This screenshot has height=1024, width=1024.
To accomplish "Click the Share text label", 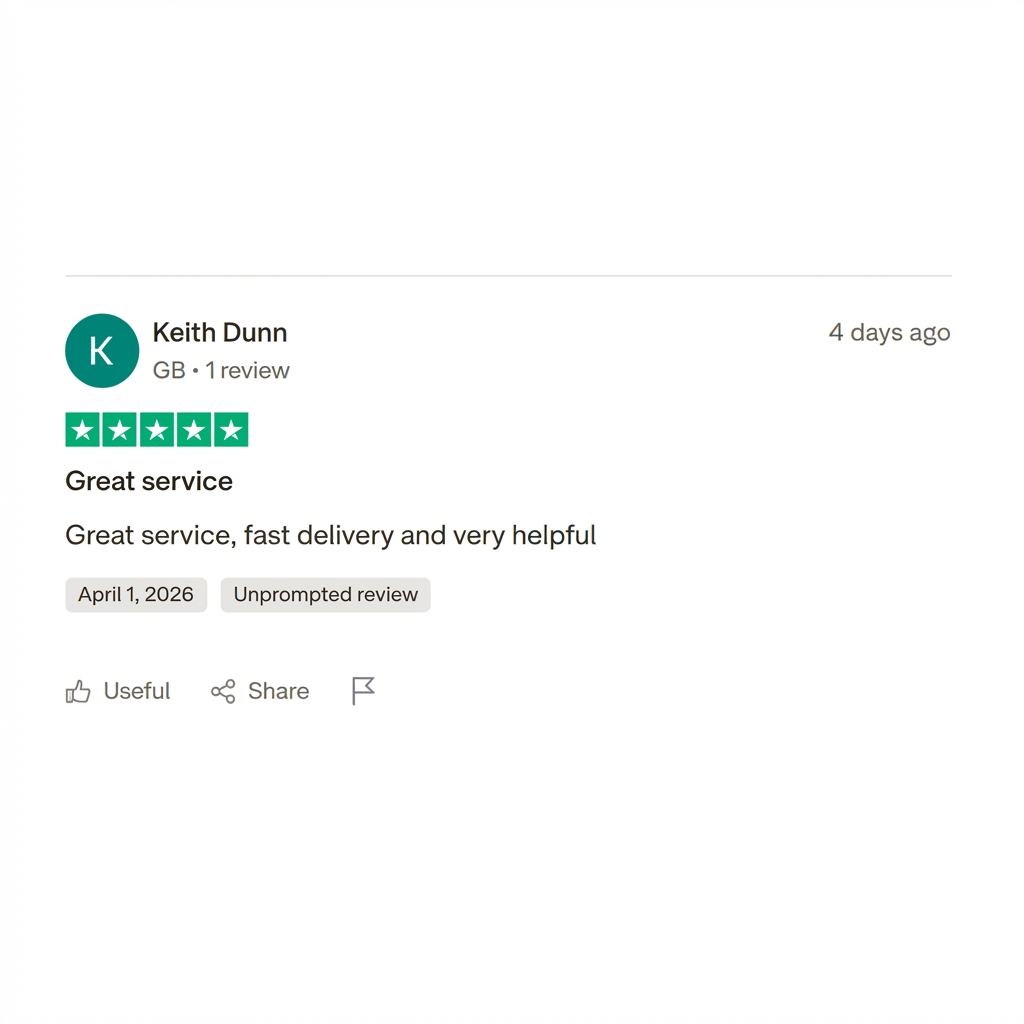I will 278,691.
